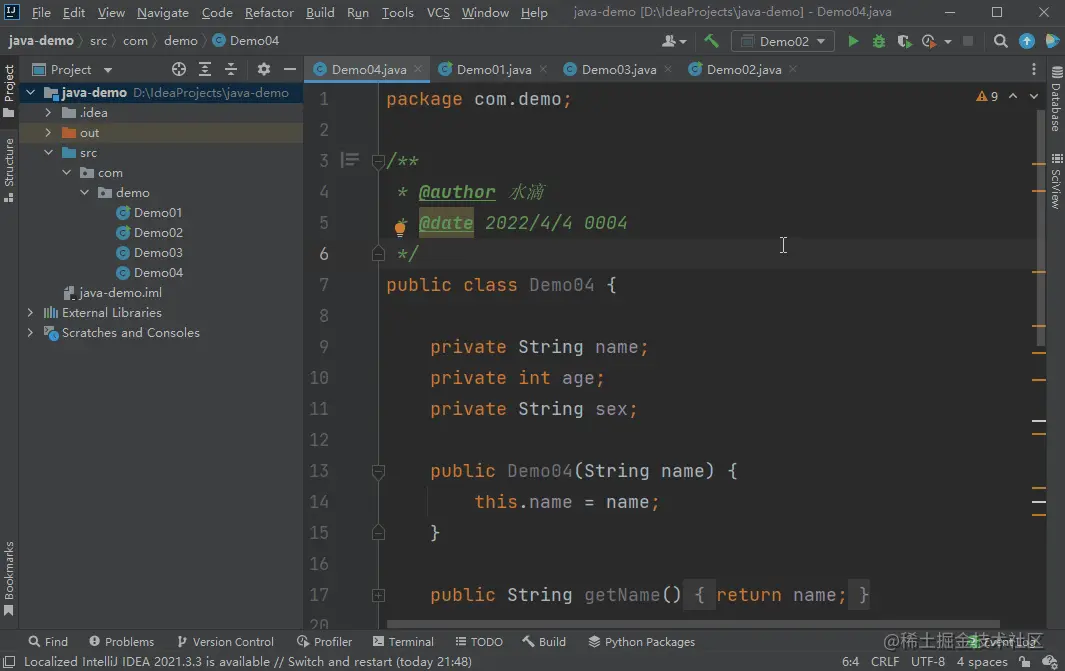The image size is (1065, 671).
Task: Toggle read-only lock icon in status bar
Action: point(1024,661)
